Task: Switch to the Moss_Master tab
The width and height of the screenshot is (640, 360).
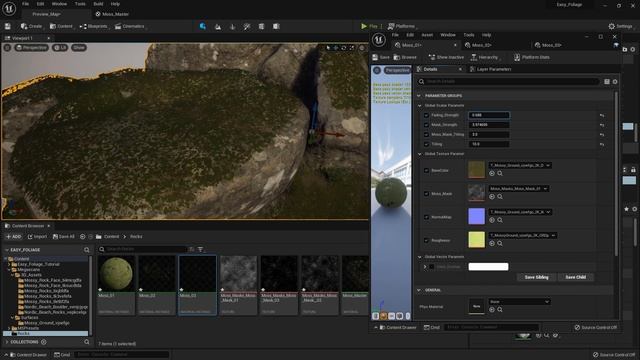Action: [x=112, y=14]
